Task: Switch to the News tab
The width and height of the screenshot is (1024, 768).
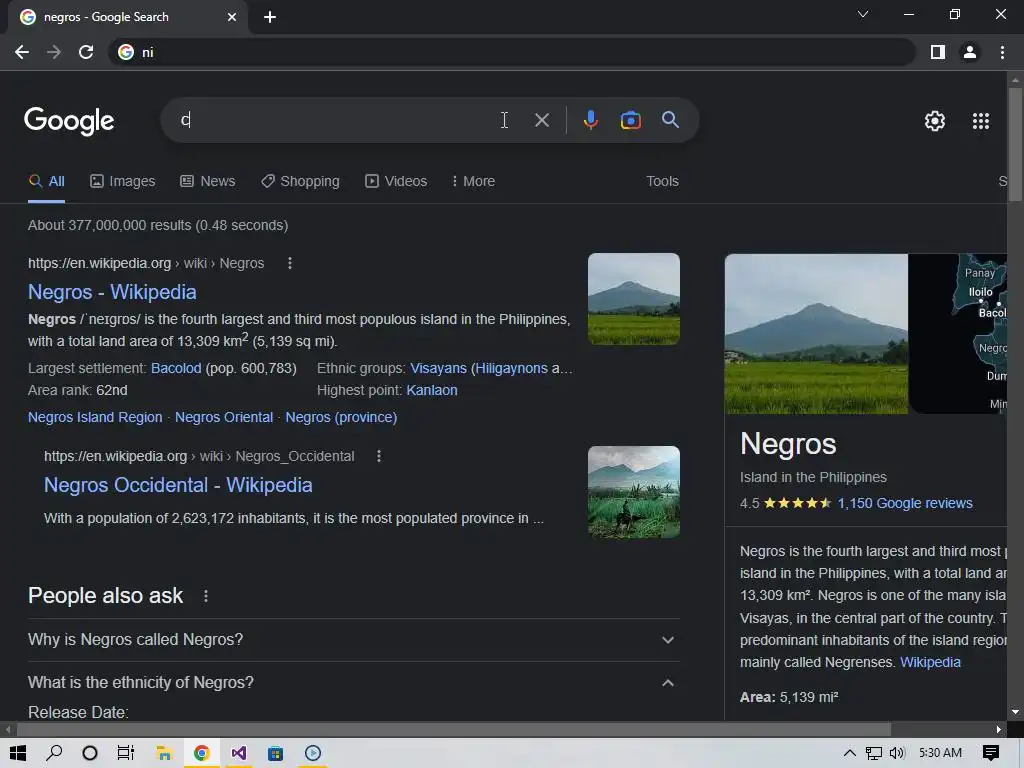Action: pos(207,182)
